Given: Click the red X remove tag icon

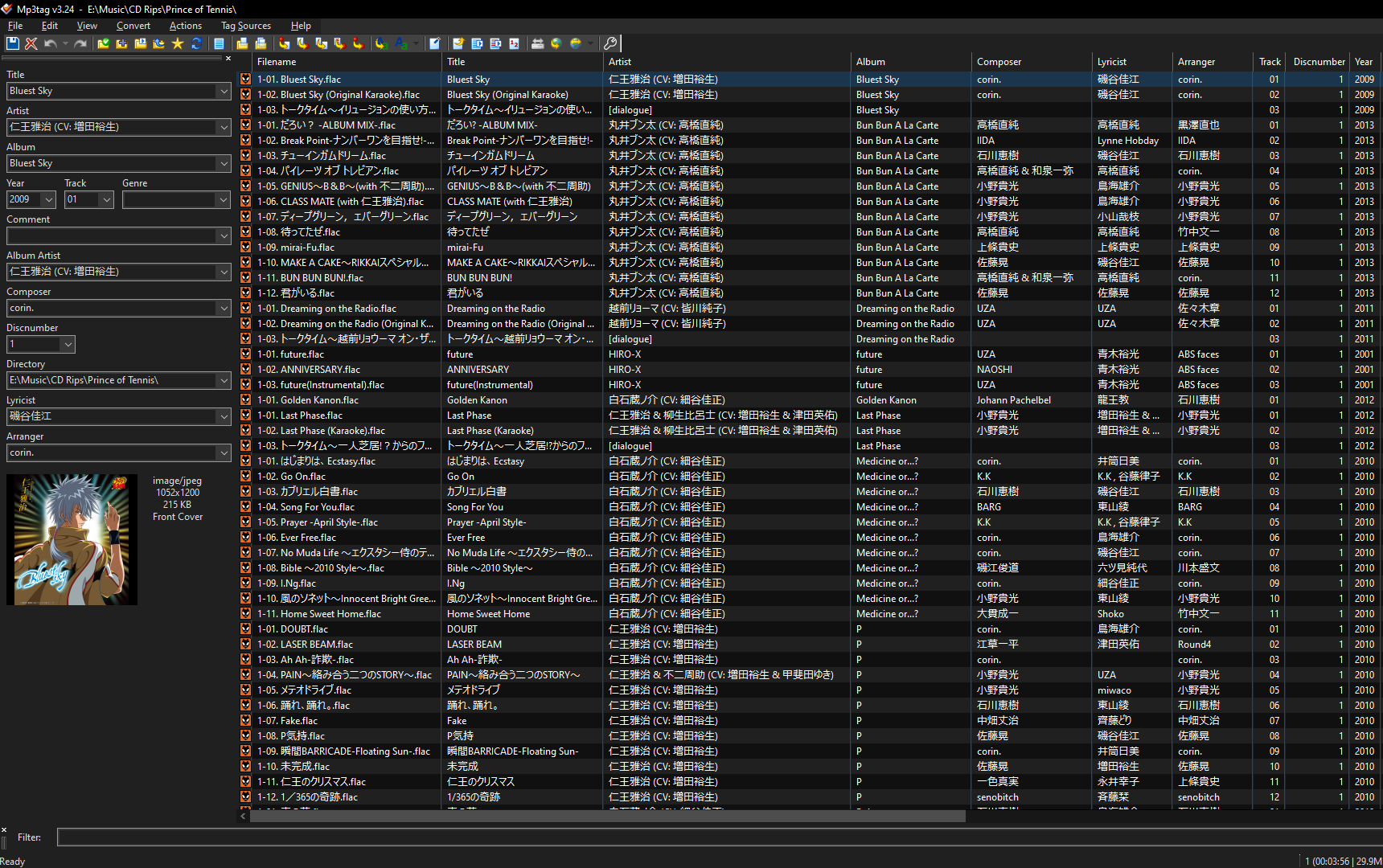Looking at the screenshot, I should [31, 43].
